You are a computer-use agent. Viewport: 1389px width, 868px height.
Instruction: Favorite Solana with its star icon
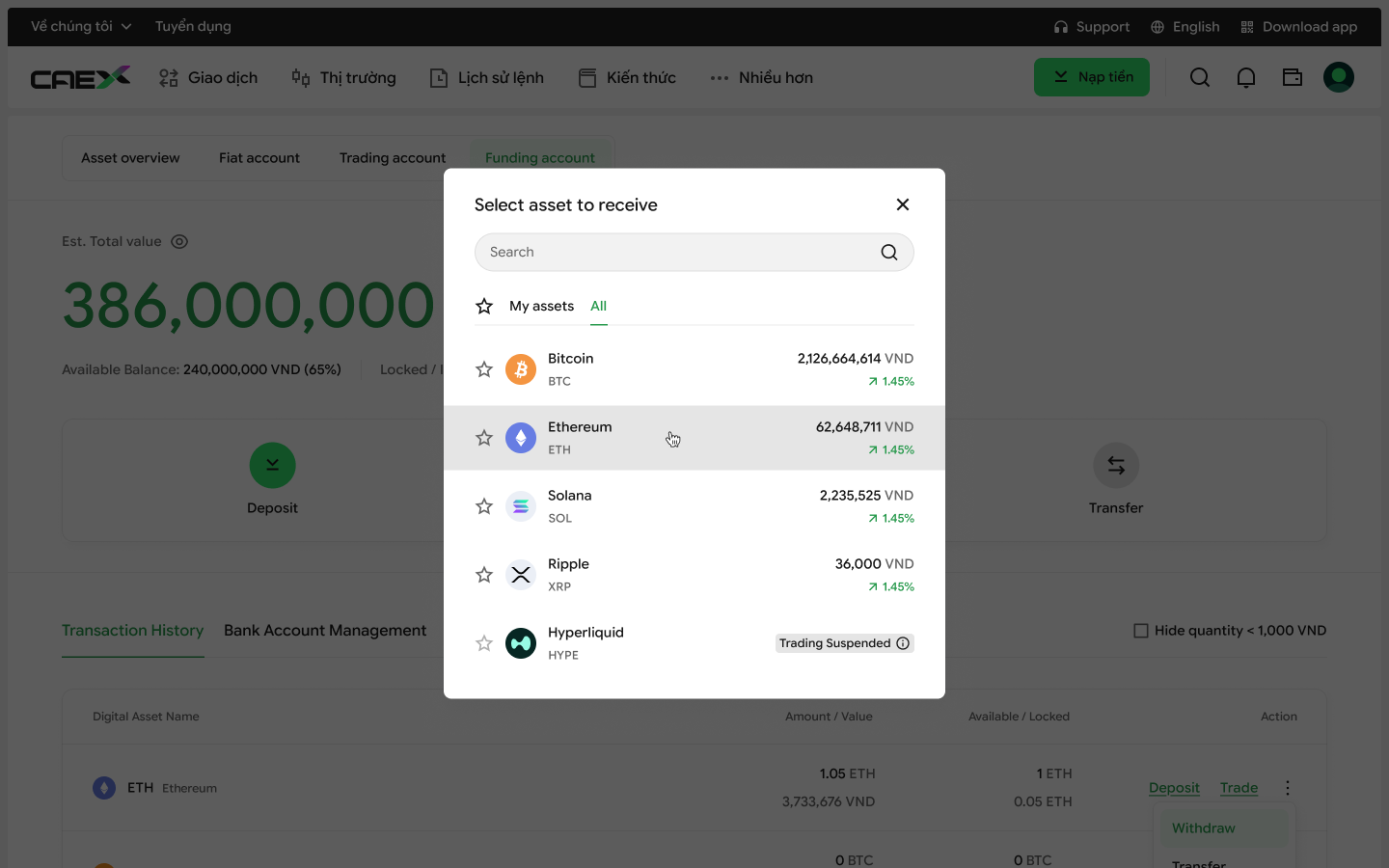coord(484,506)
